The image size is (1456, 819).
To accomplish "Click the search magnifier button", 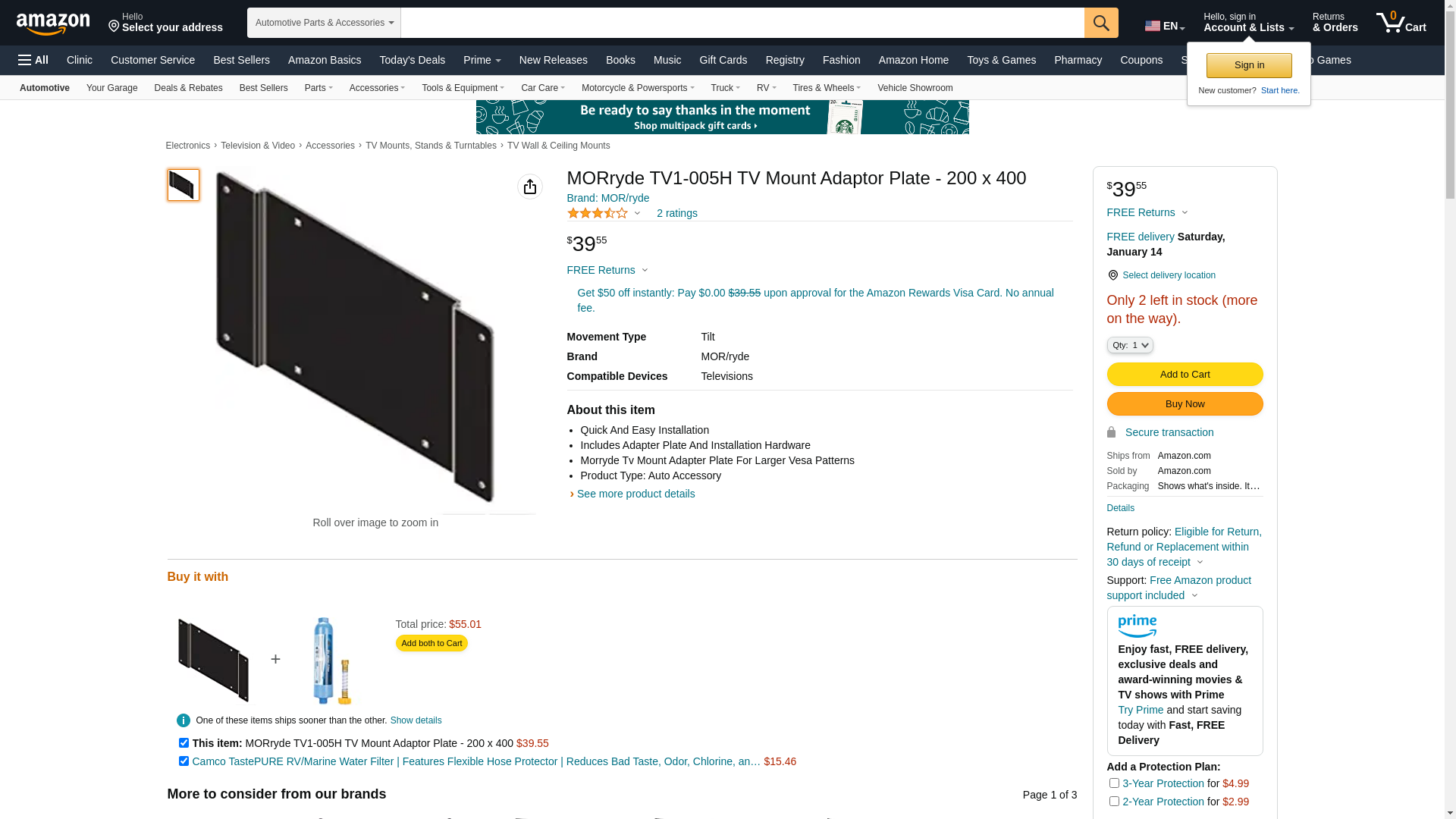I will point(1101,23).
